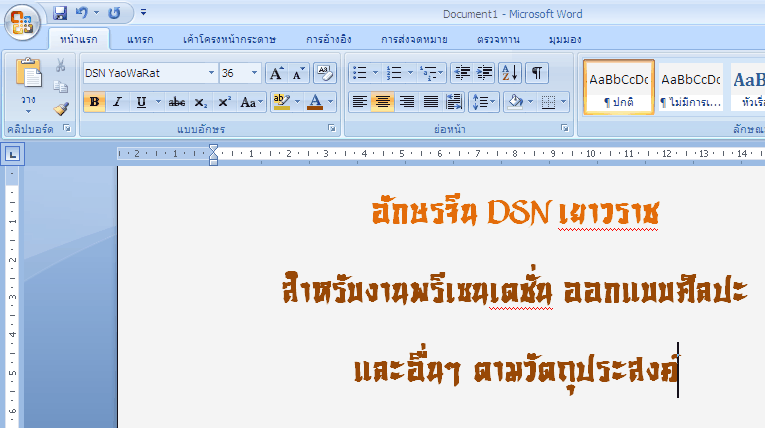Viewport: 765px width, 428px height.
Task: Save the document from quick access toolbar
Action: (x=60, y=13)
